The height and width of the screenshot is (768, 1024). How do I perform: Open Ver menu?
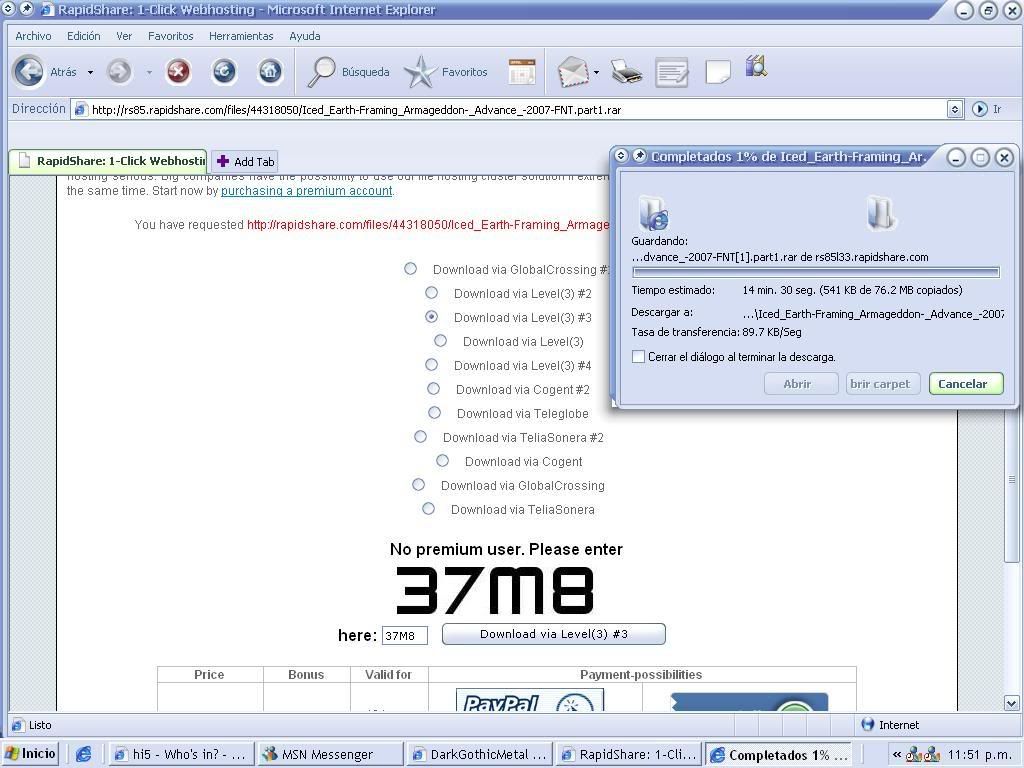(x=124, y=36)
